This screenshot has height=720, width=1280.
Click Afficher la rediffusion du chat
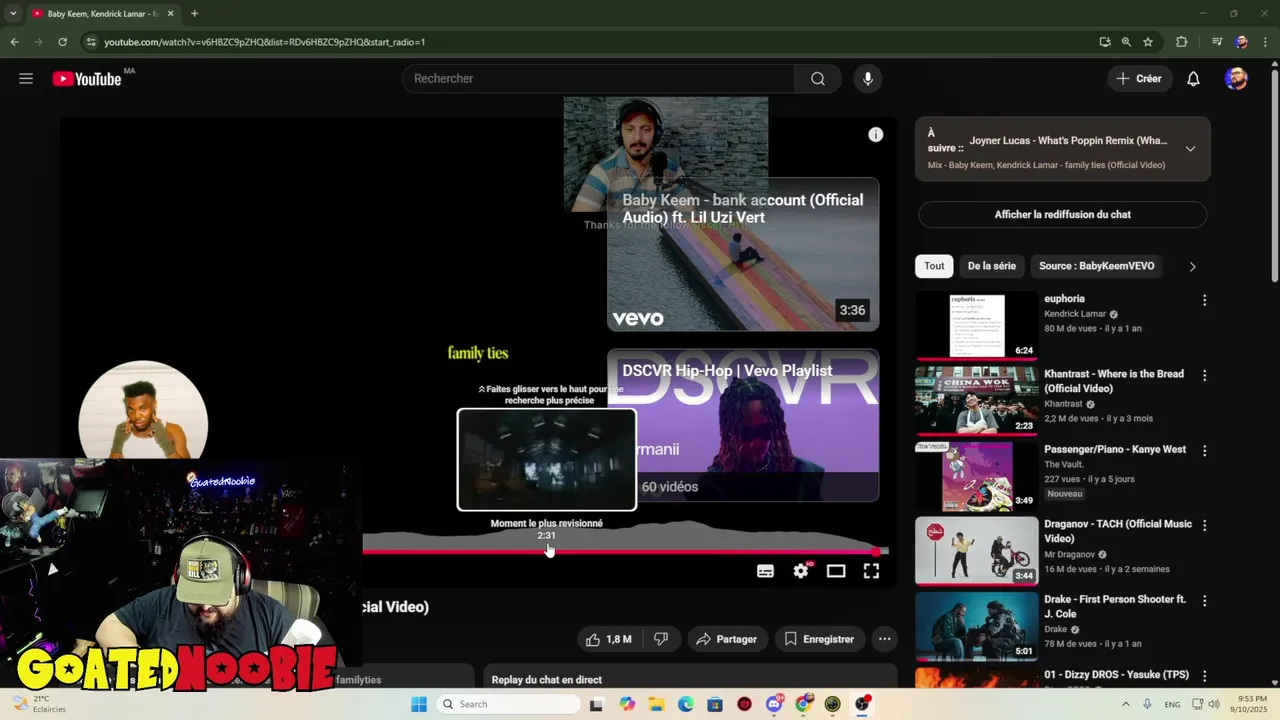click(1062, 215)
